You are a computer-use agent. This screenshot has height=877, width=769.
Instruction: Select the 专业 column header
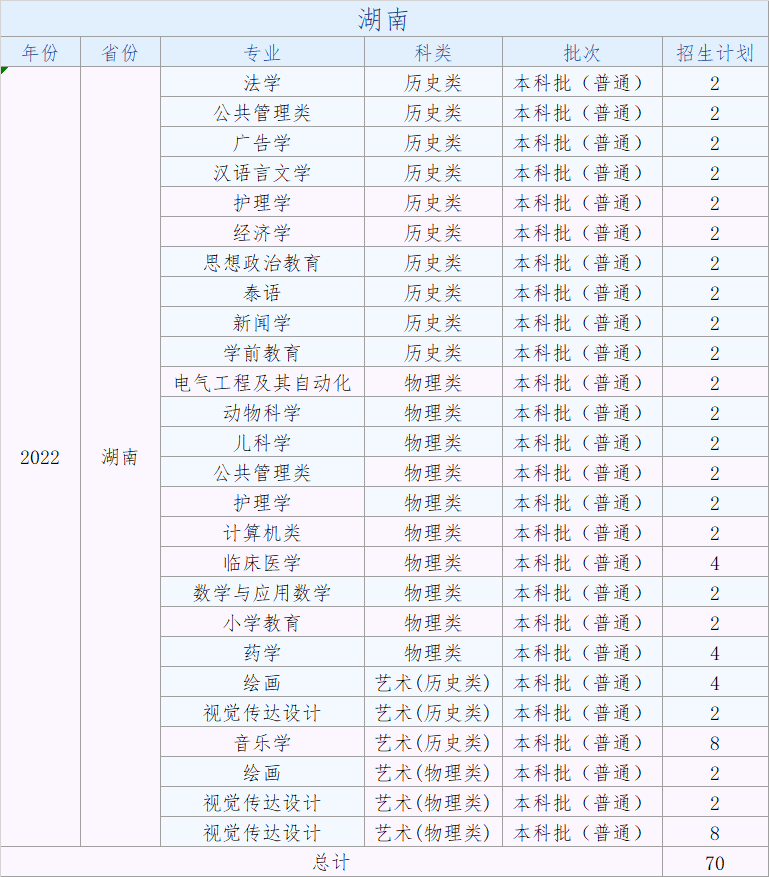click(x=262, y=53)
